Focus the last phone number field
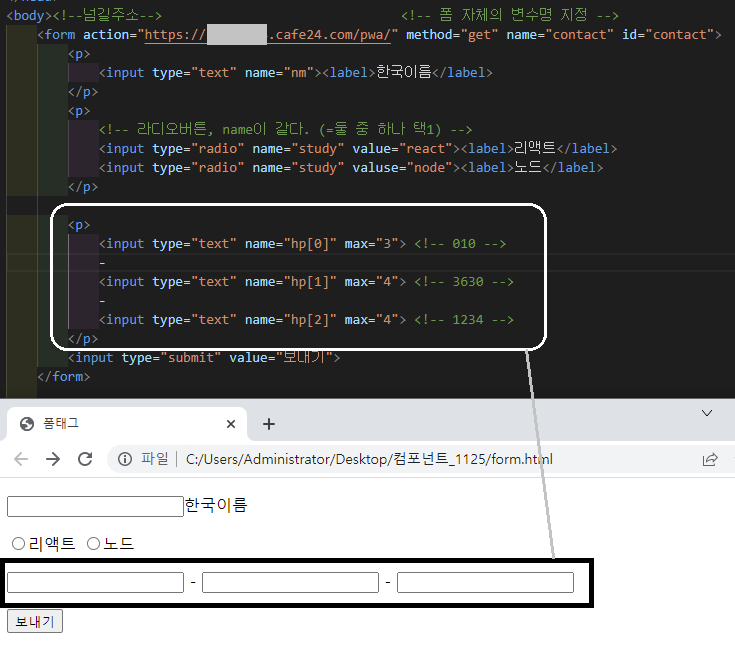Viewport: 735px width, 662px height. [x=485, y=582]
